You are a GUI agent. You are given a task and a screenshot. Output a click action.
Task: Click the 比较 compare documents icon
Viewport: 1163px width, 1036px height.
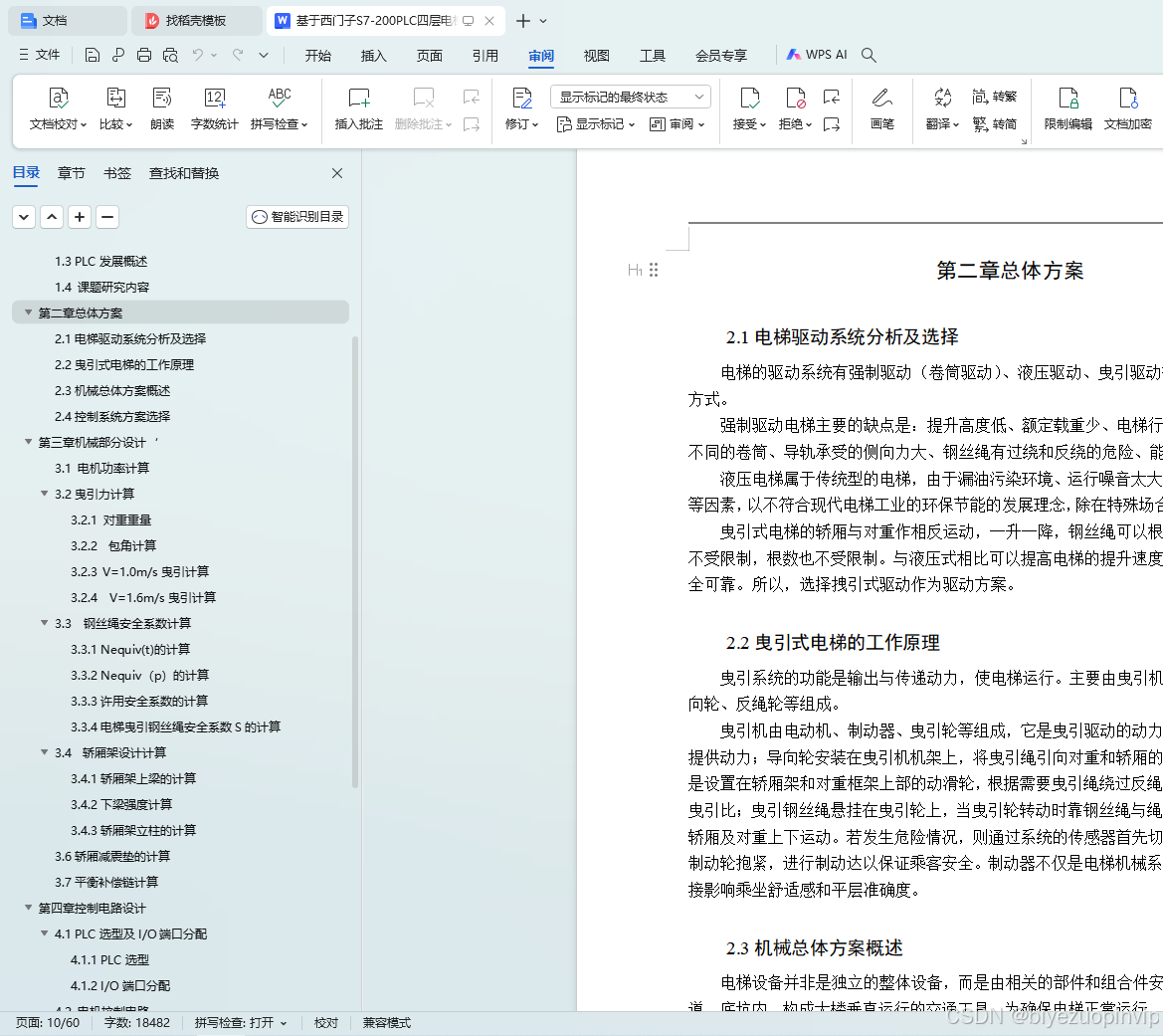point(116,98)
